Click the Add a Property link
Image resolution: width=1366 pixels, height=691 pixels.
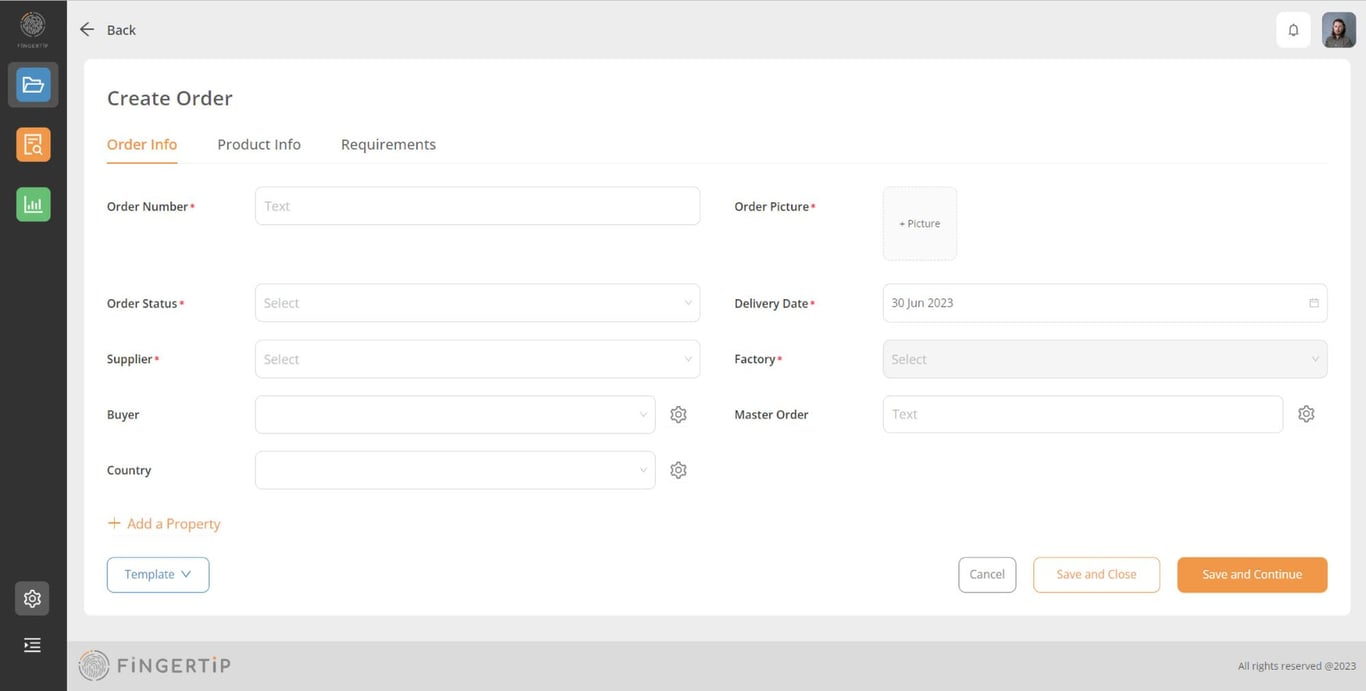[164, 524]
